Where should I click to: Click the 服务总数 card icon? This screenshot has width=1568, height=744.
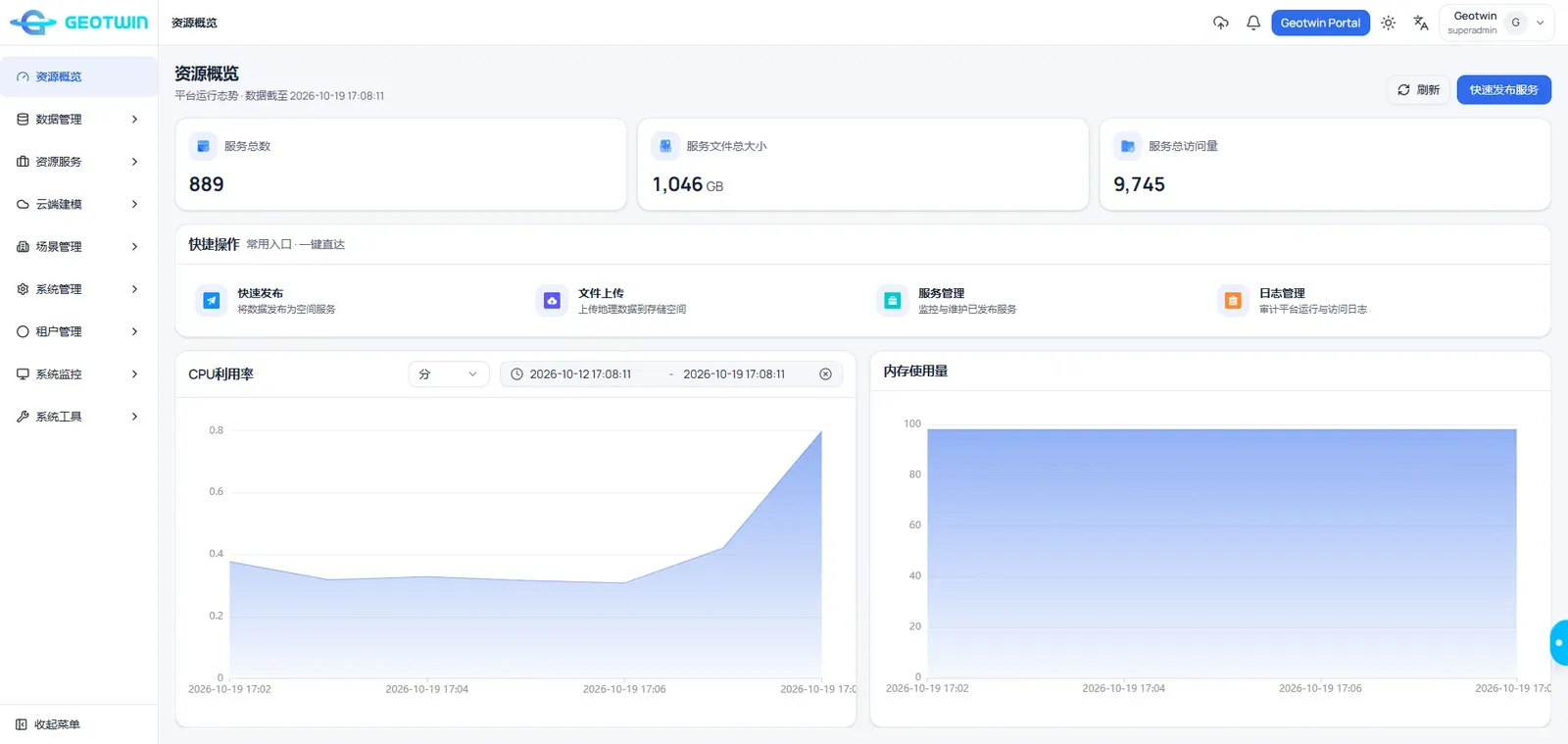[x=203, y=146]
